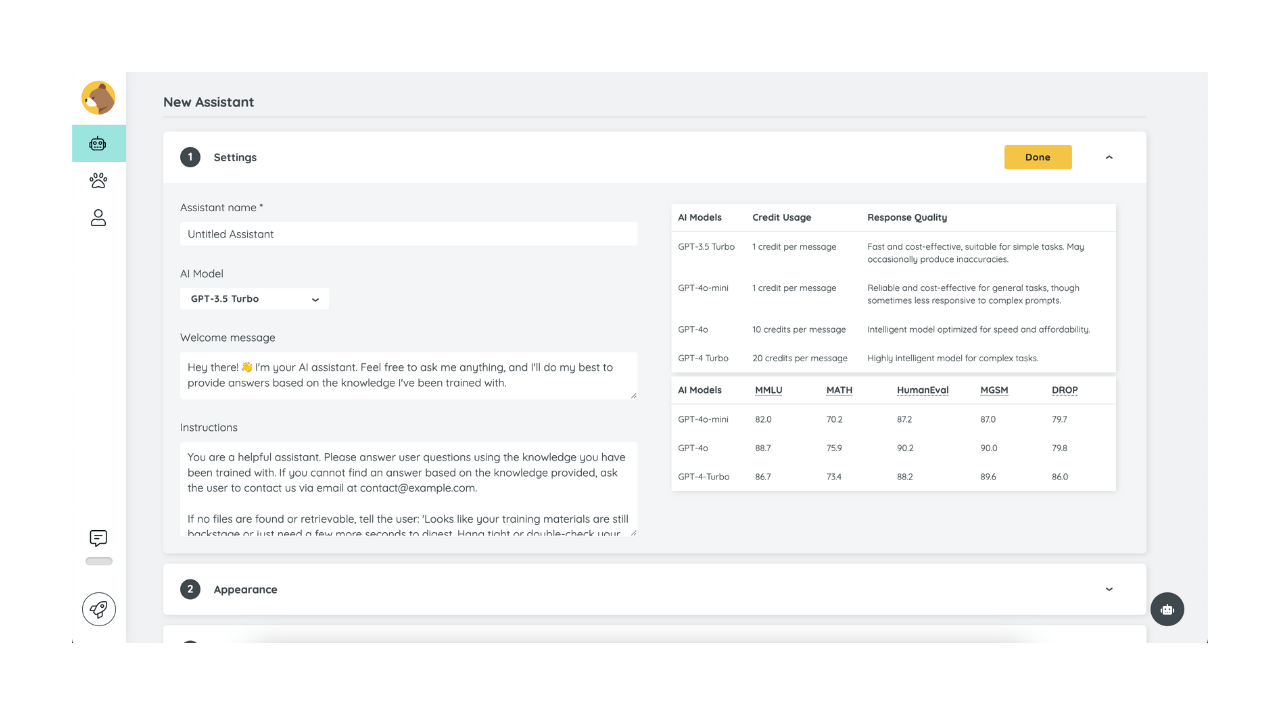Click the rocket launch icon
This screenshot has width=1280, height=720.
point(98,608)
